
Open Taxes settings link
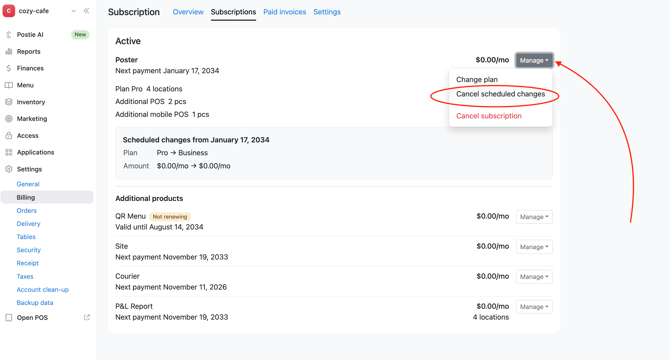(25, 276)
